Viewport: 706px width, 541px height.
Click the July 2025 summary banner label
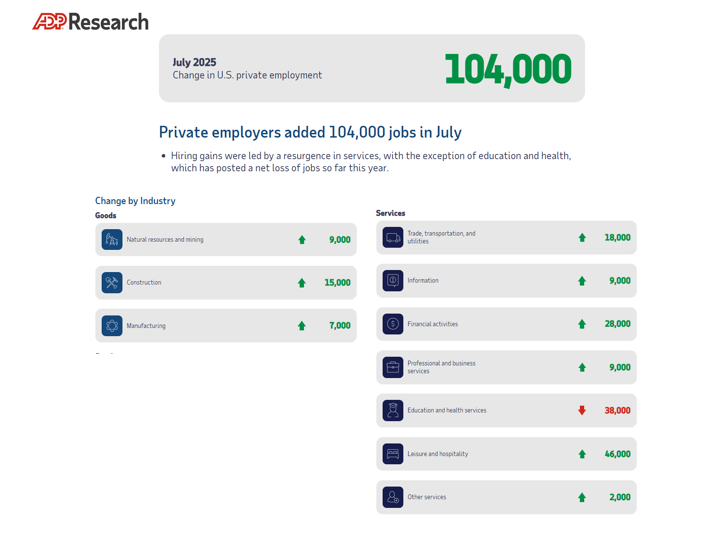coord(194,62)
